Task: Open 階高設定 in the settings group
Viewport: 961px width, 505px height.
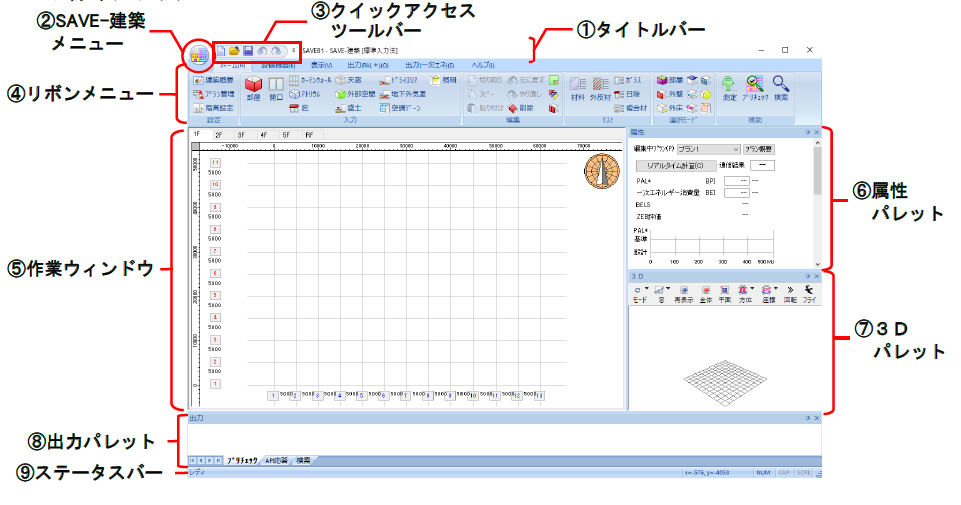Action: 213,108
